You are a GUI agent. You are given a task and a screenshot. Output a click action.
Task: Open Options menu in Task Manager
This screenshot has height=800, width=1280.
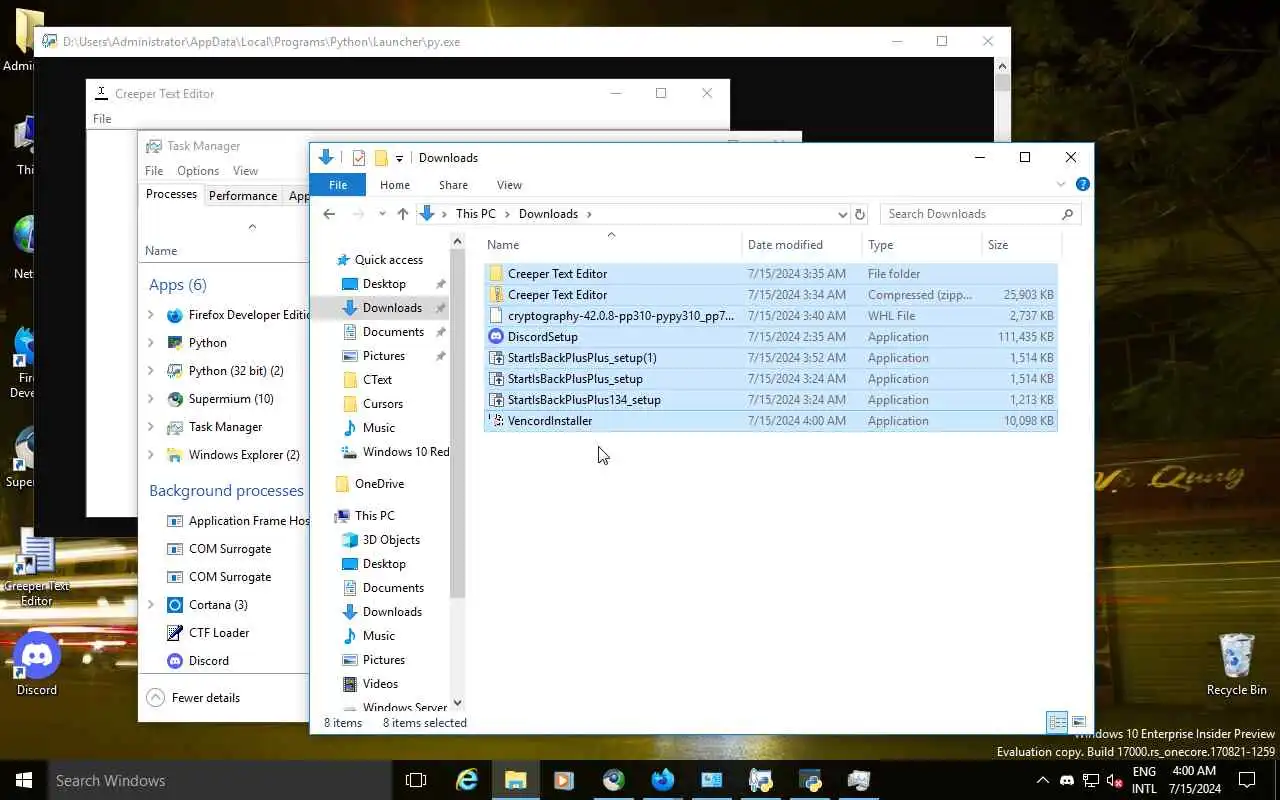tap(198, 171)
